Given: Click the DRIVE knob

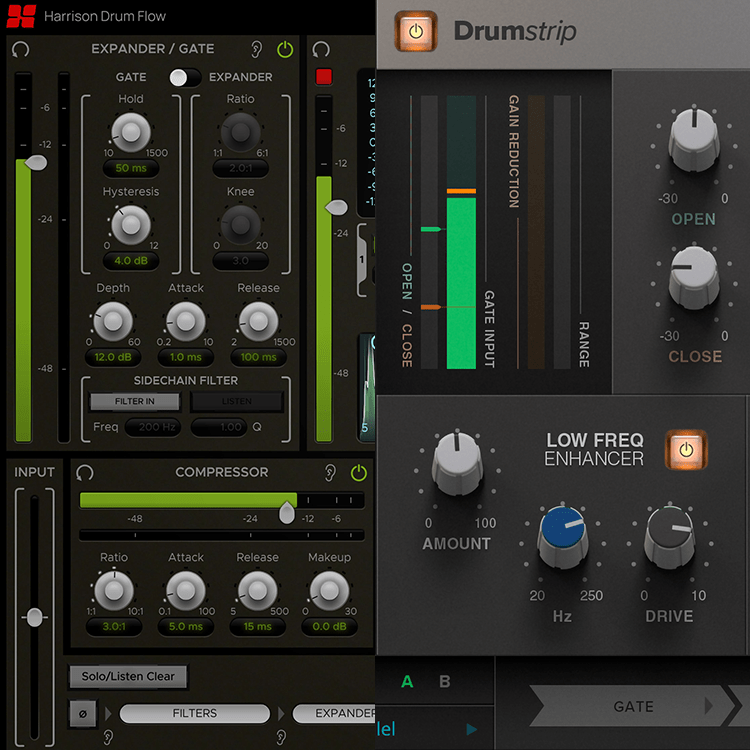Looking at the screenshot, I should tap(670, 537).
